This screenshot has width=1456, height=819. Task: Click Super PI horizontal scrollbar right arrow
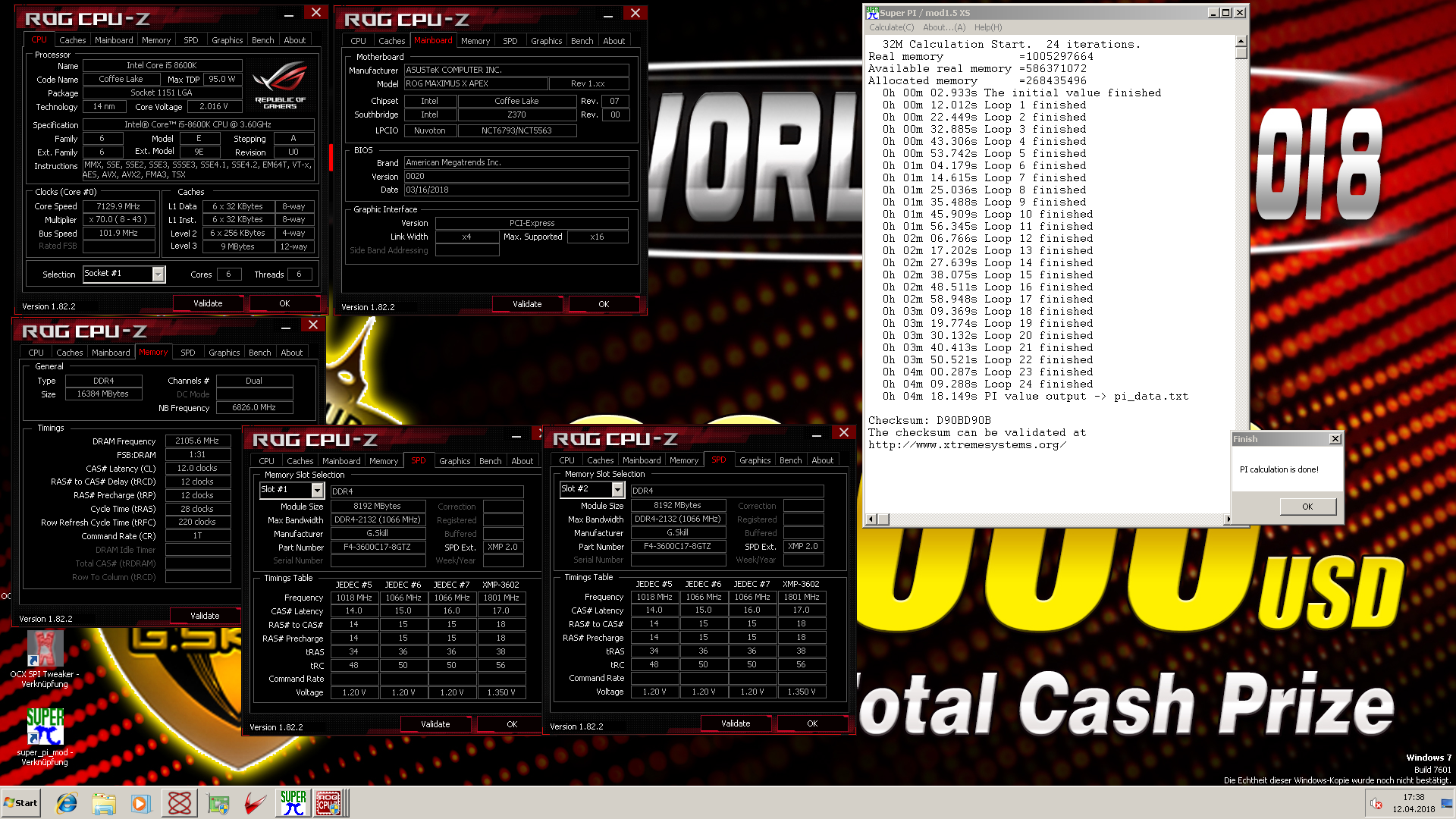(x=1228, y=519)
